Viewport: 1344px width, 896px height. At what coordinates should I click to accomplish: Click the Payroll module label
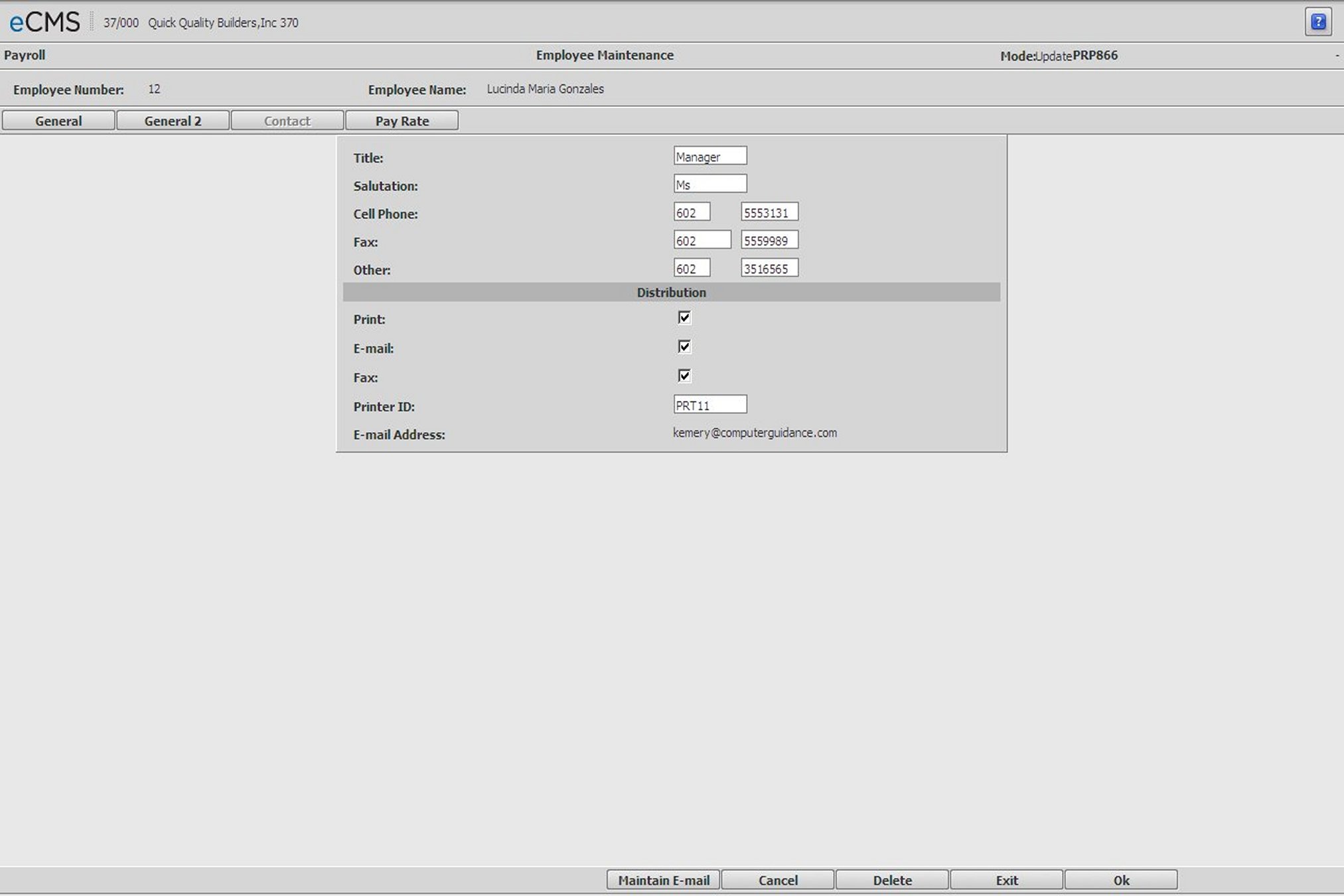25,55
